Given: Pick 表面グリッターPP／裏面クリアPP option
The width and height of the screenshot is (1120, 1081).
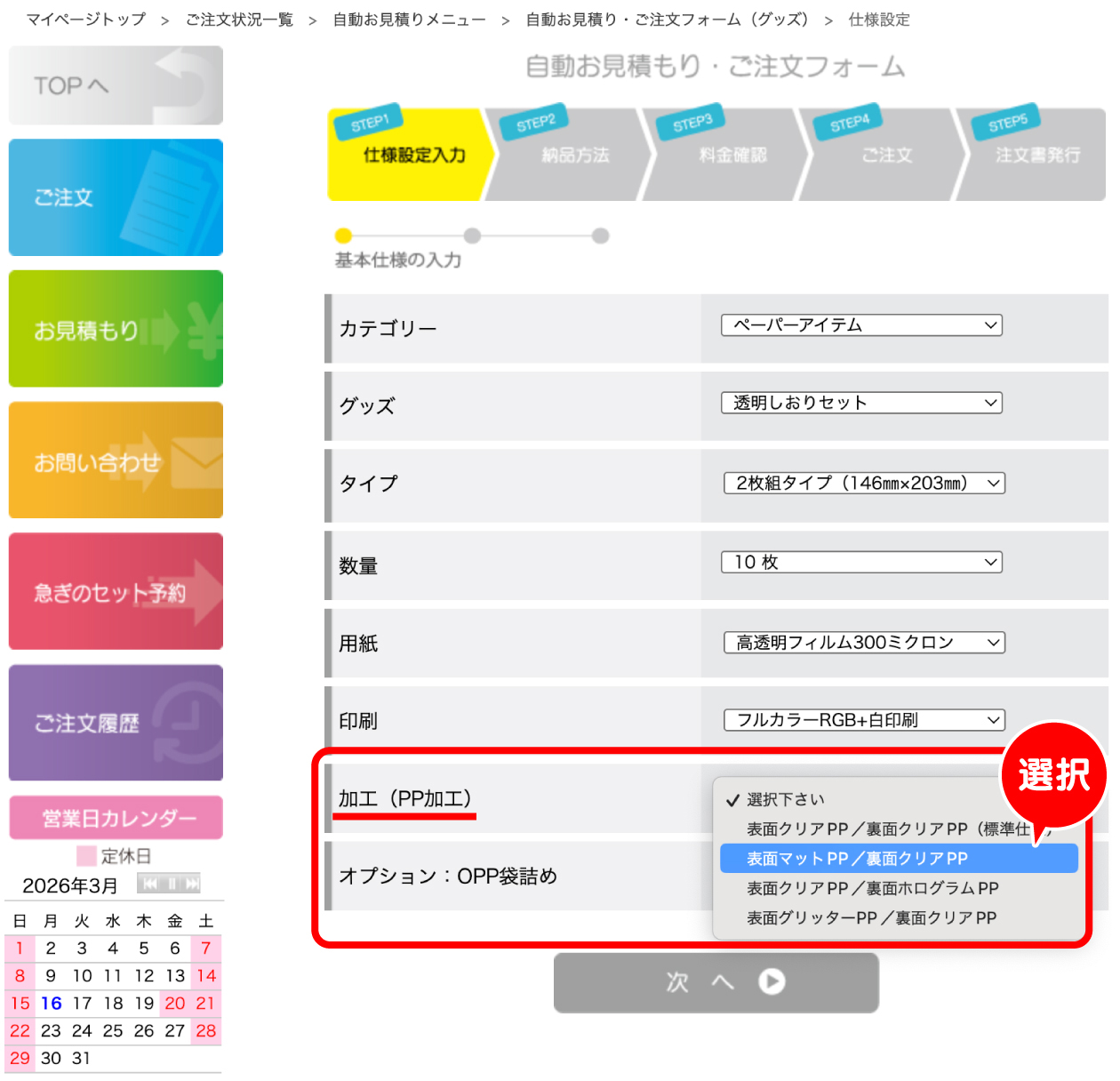Looking at the screenshot, I should click(871, 917).
